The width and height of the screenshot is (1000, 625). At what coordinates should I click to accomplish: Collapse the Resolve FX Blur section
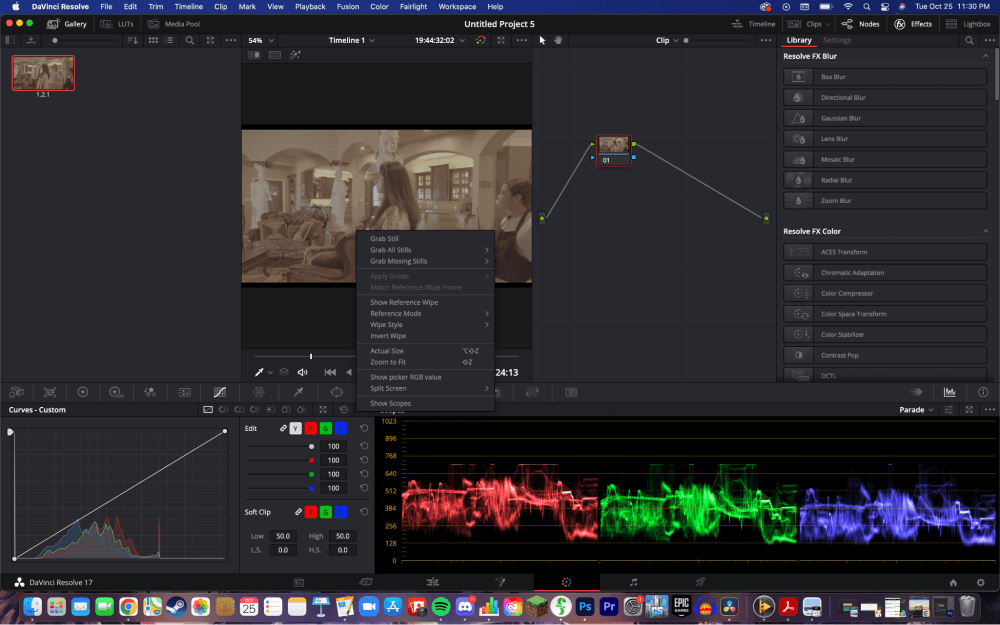click(x=985, y=56)
